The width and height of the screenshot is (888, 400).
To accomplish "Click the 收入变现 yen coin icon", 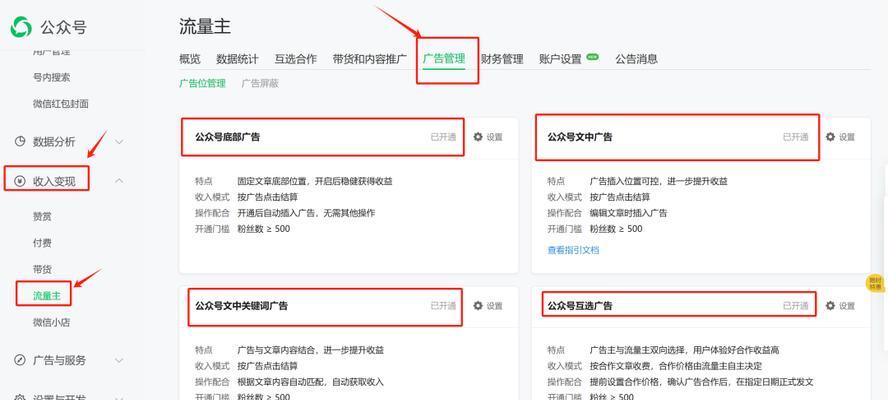I will pos(20,181).
